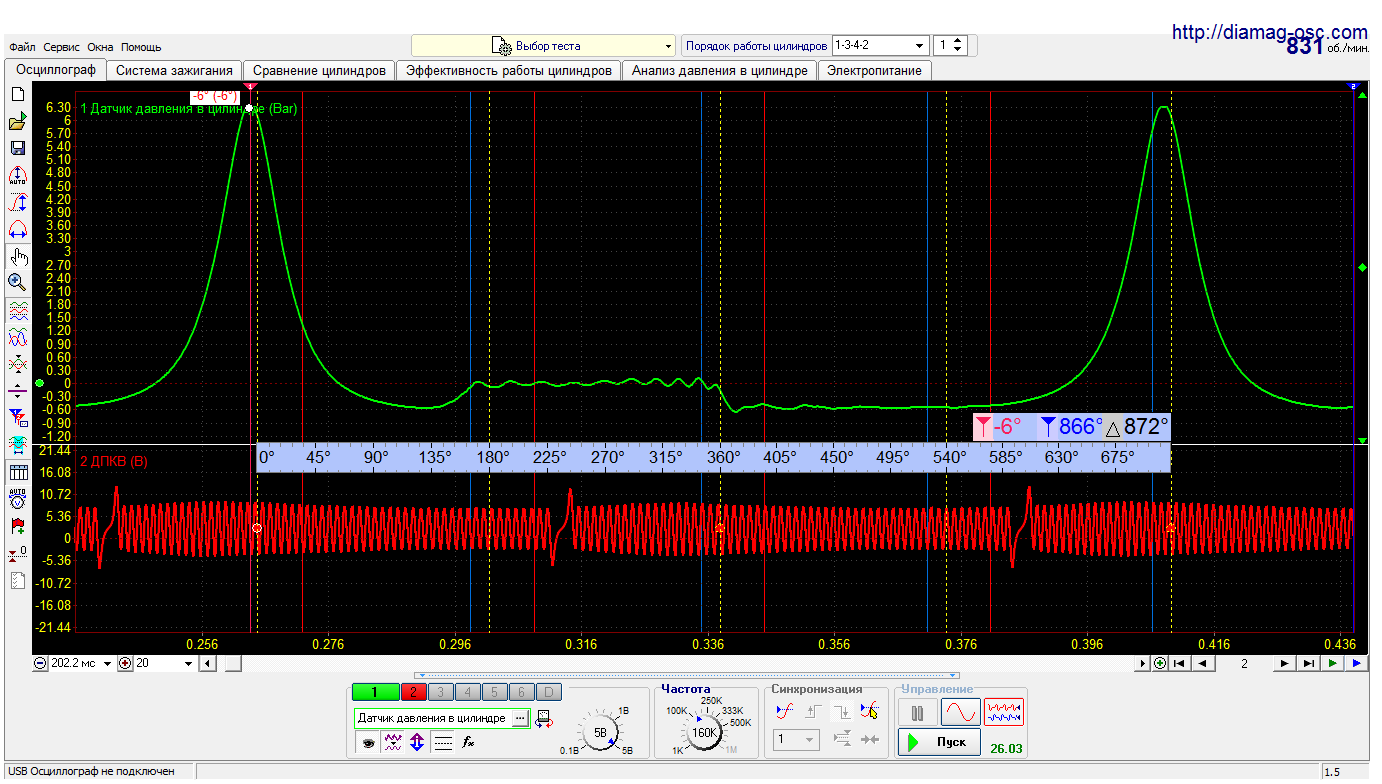Switch to Эффективность работы цилиндров tab
Image resolution: width=1382 pixels, height=784 pixels.
[509, 70]
